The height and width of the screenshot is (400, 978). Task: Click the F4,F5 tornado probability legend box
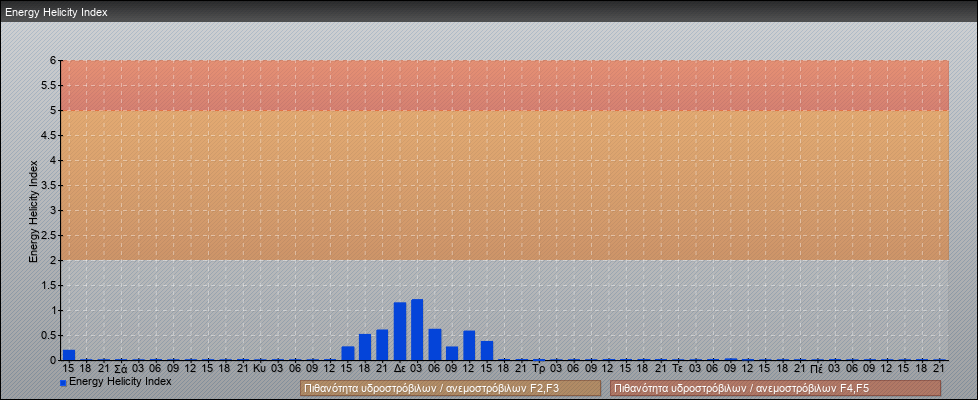(775, 388)
